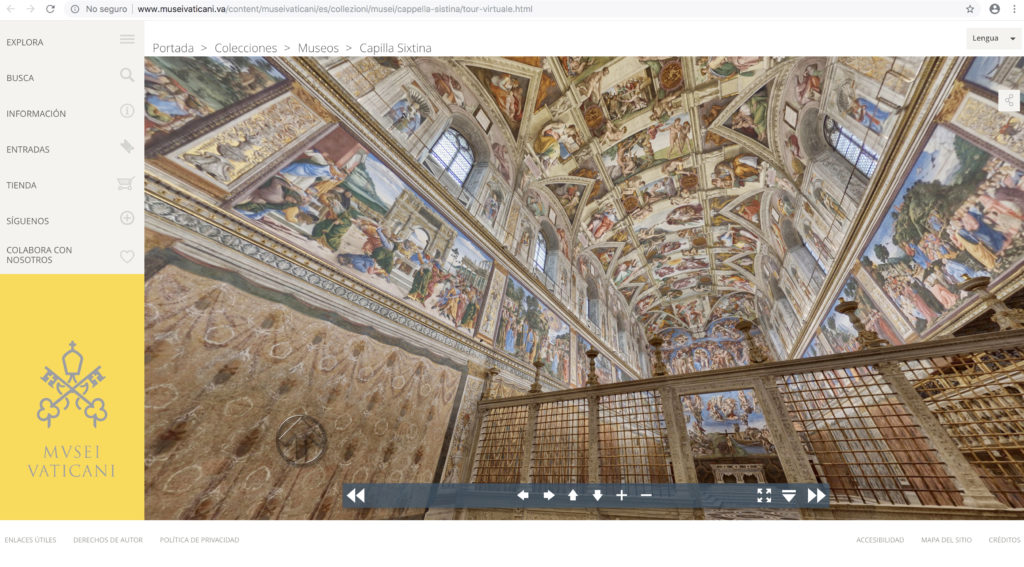Image resolution: width=1024 pixels, height=567 pixels.
Task: Click the MVSEI VATICANI text logo
Action: pyautogui.click(x=72, y=461)
